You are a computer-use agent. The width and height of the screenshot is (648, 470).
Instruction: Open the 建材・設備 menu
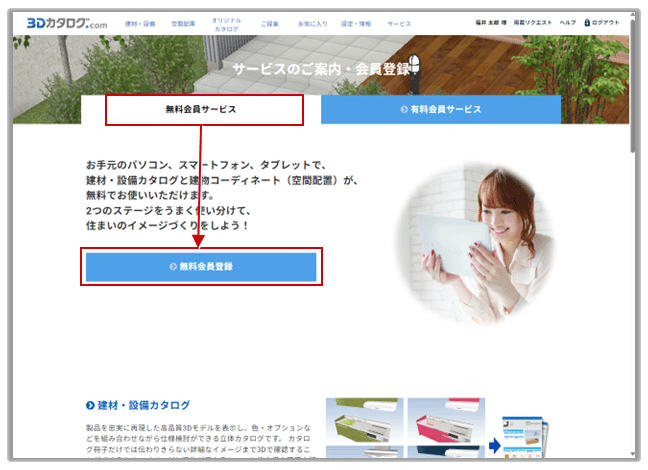pyautogui.click(x=141, y=23)
